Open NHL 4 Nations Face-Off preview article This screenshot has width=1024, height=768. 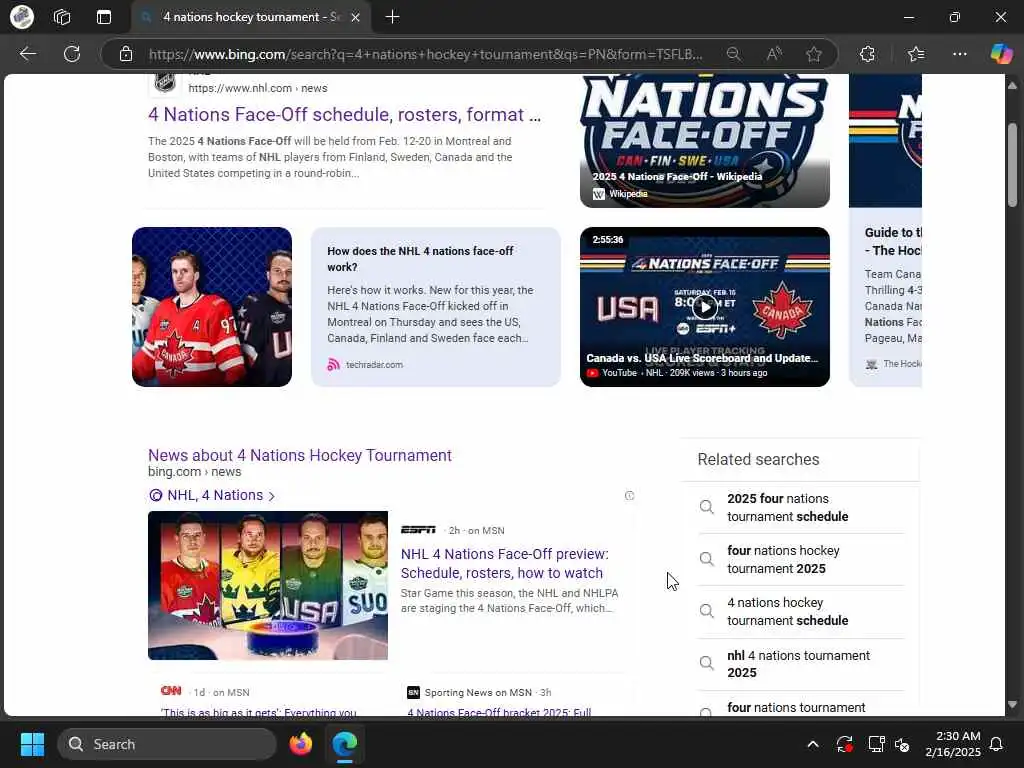[504, 564]
